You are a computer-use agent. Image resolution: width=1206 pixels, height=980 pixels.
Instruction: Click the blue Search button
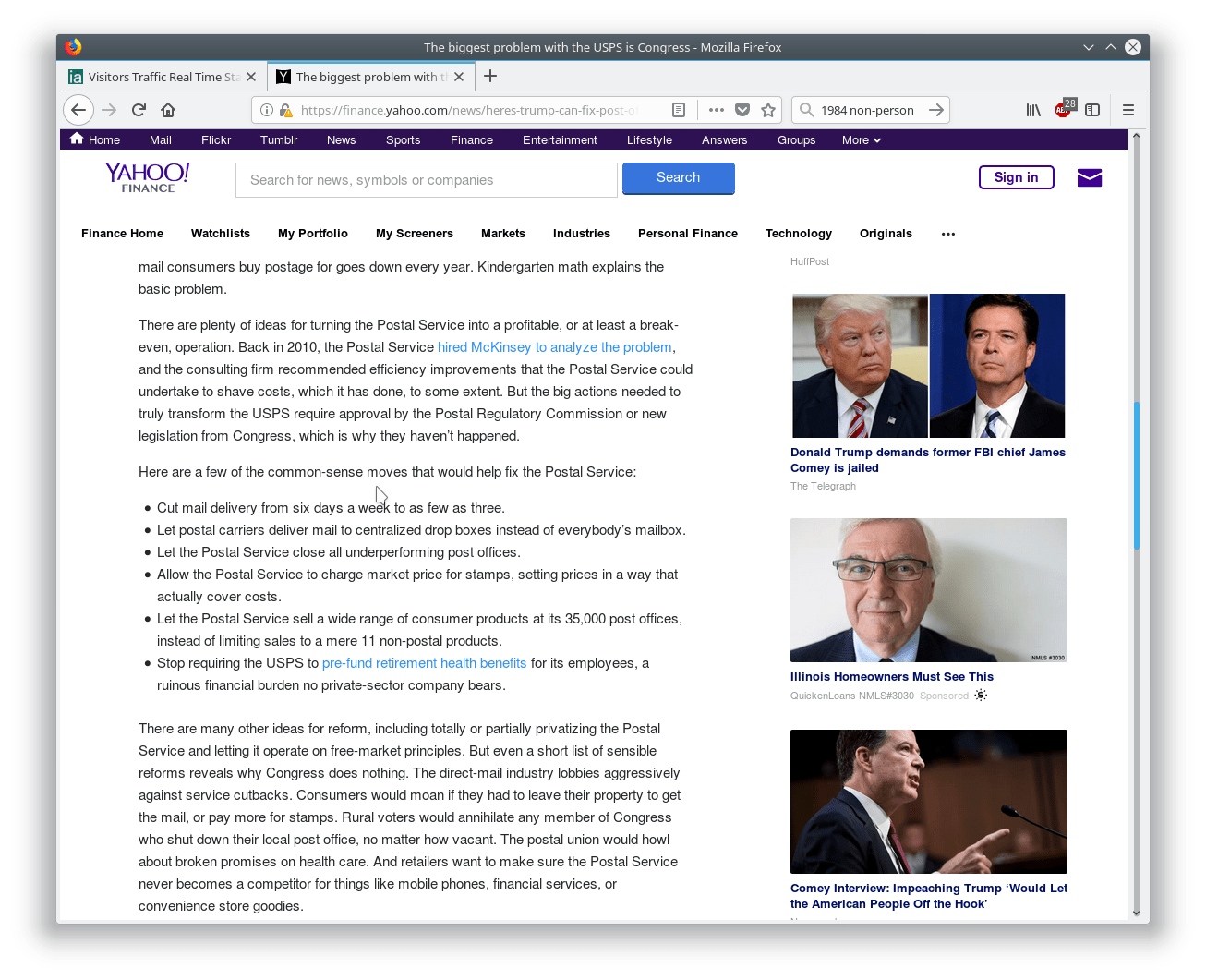point(678,178)
